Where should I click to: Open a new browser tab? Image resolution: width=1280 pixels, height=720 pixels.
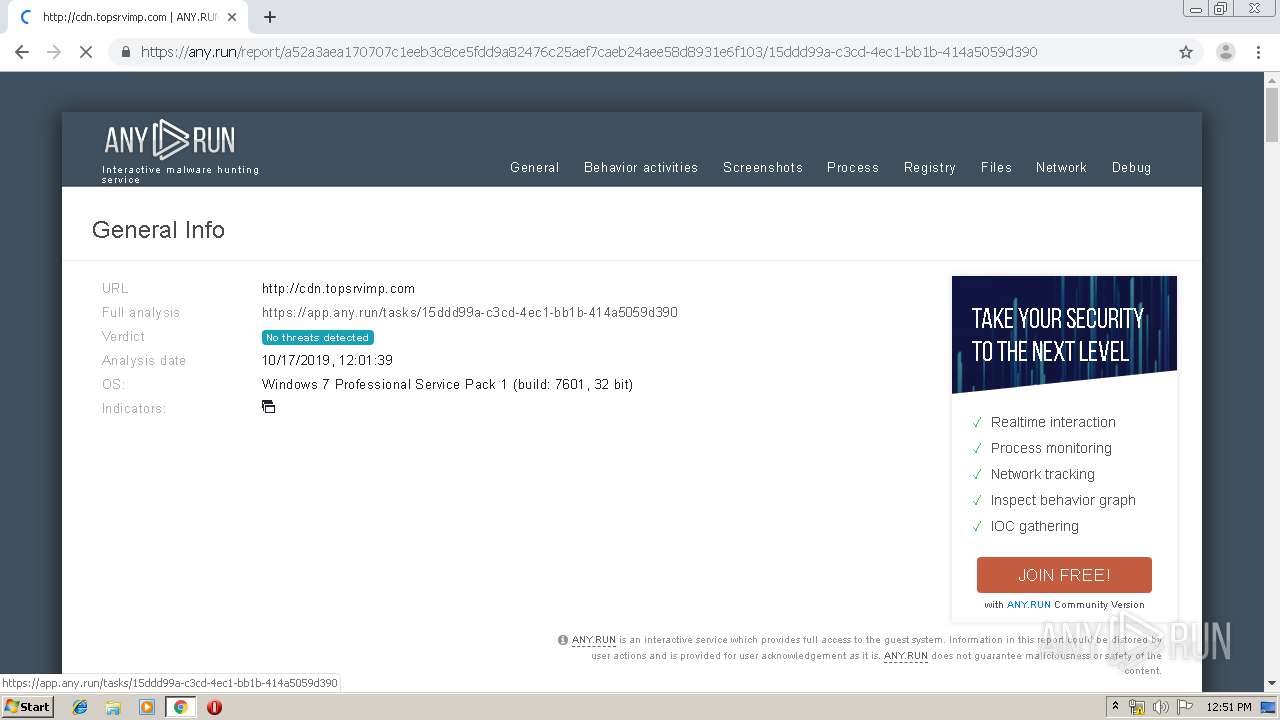coord(270,17)
